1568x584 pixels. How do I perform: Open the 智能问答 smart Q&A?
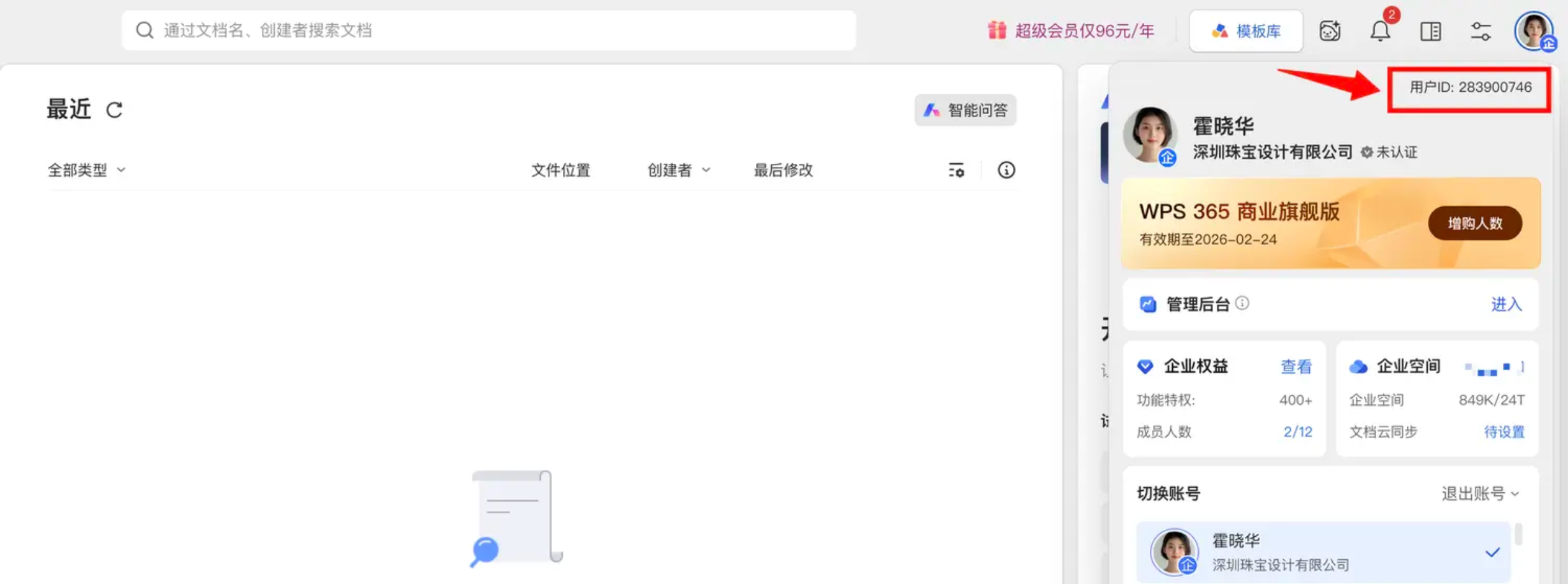click(965, 110)
